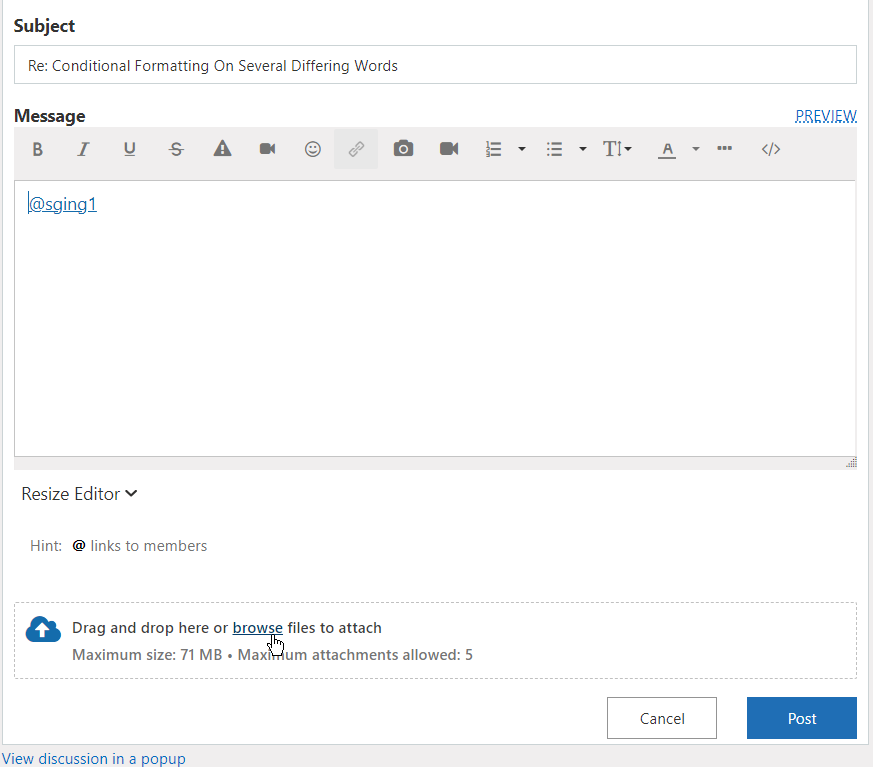Click the @sging1 mention link
The image size is (873, 767).
[x=62, y=204]
